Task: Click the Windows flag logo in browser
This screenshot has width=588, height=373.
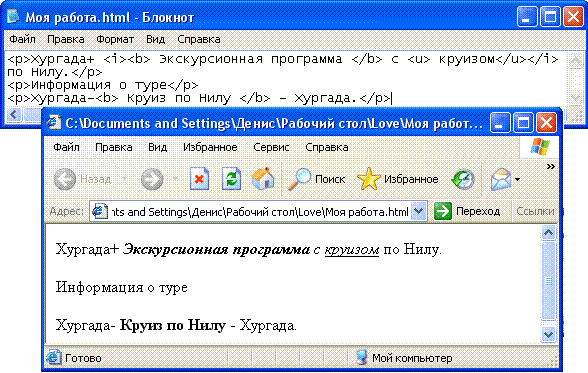Action: tap(540, 147)
